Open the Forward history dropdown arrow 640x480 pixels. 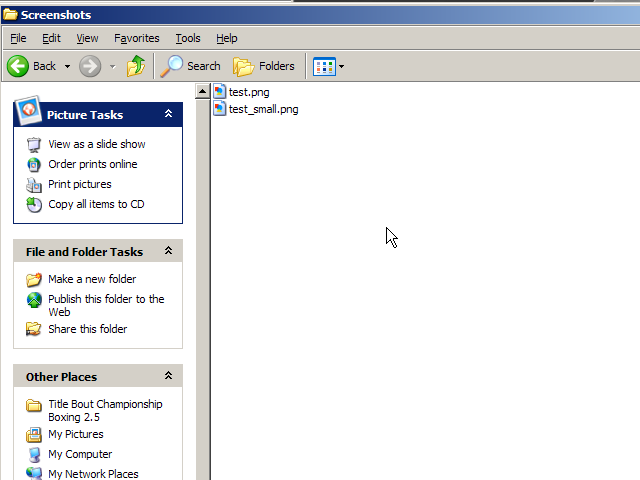click(x=113, y=66)
